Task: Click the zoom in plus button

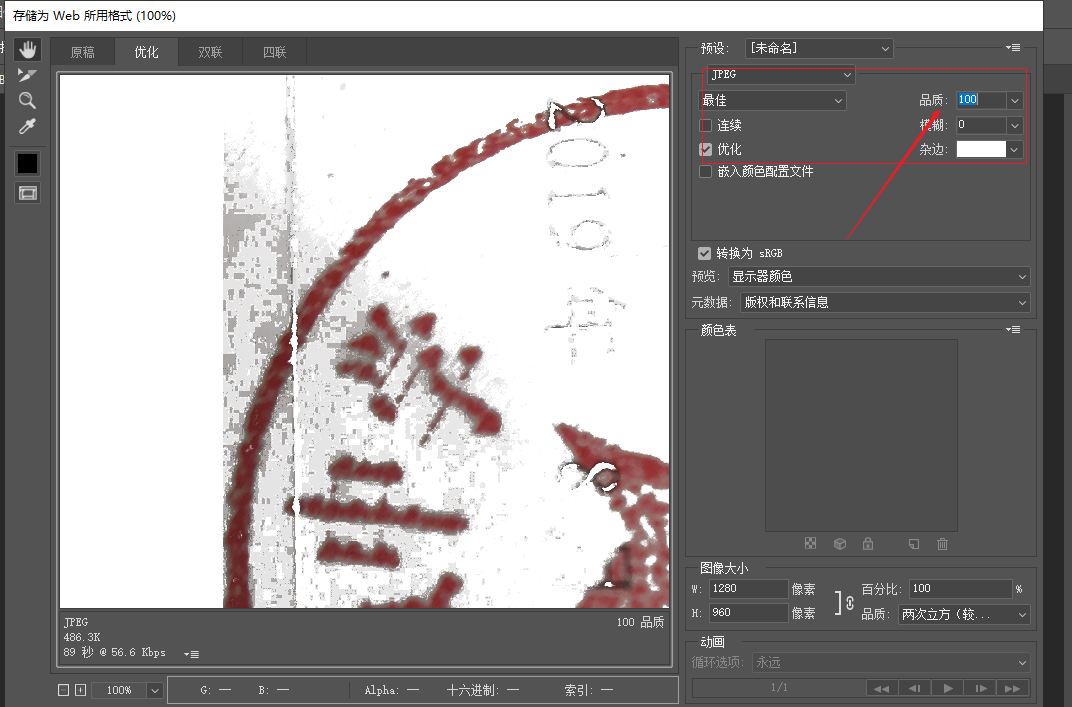Action: 80,691
